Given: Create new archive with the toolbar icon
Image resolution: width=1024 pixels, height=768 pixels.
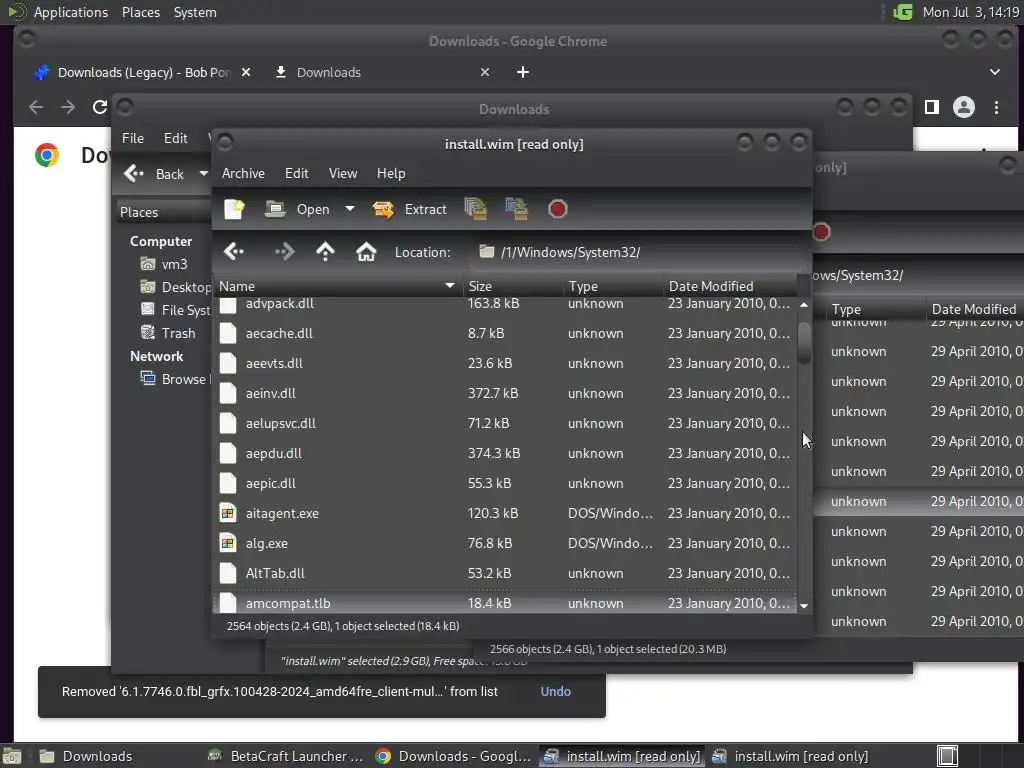Looking at the screenshot, I should [x=234, y=209].
